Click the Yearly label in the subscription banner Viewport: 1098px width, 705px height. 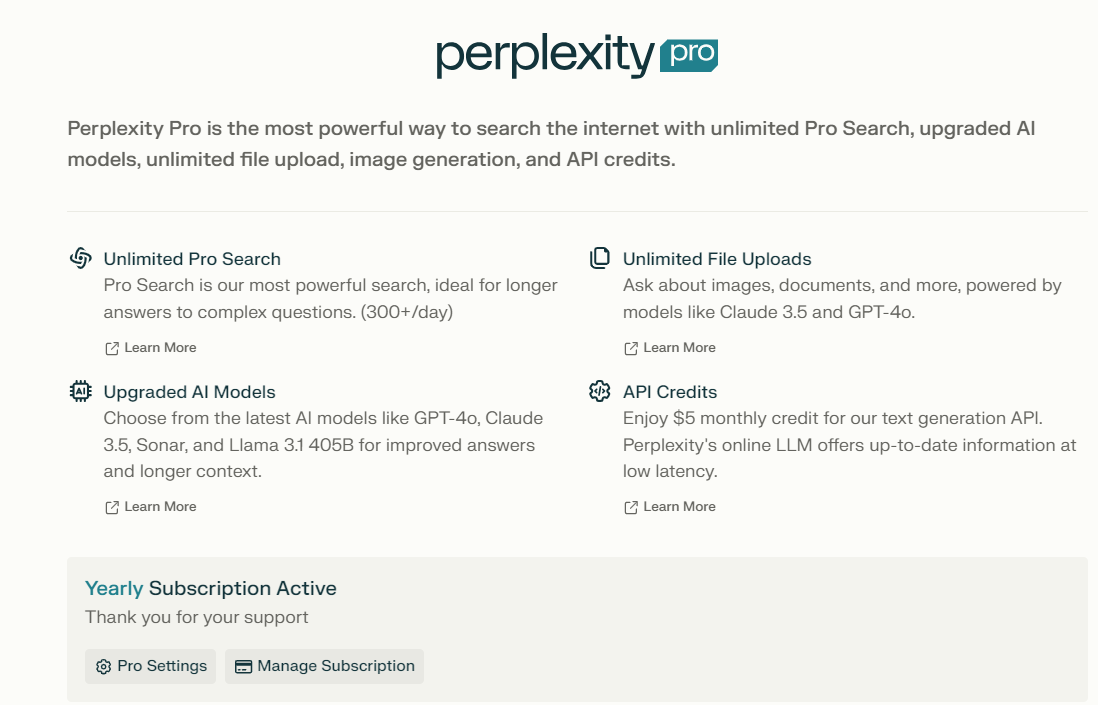(x=113, y=588)
